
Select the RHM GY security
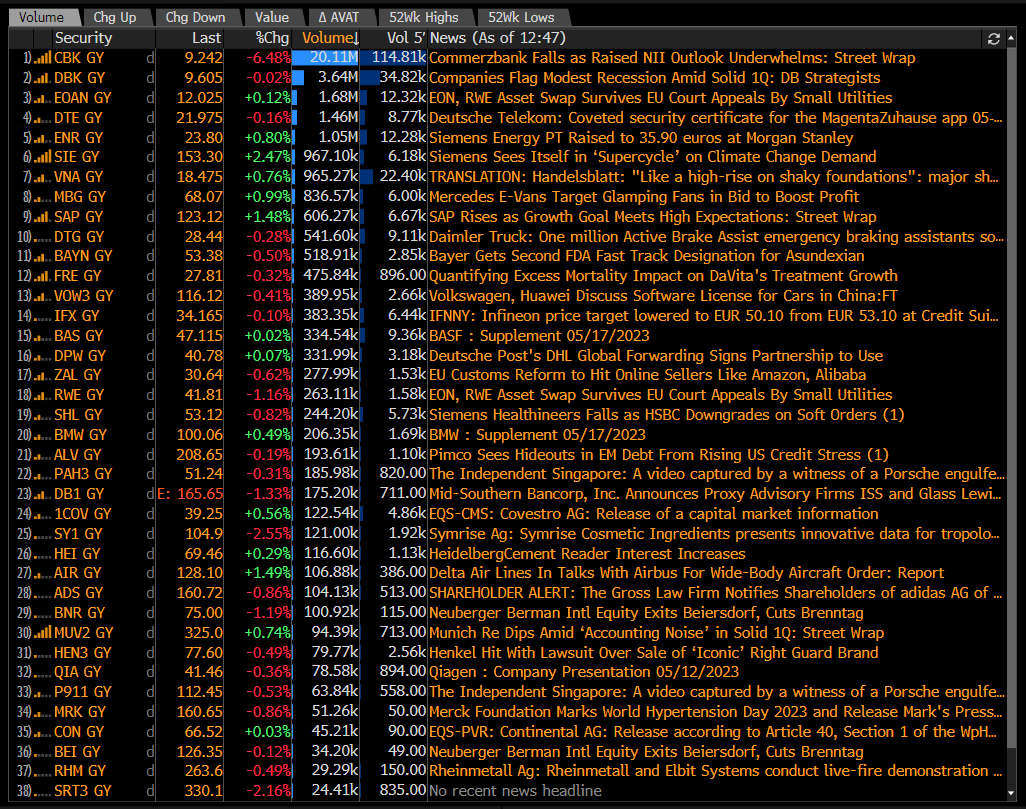point(80,771)
